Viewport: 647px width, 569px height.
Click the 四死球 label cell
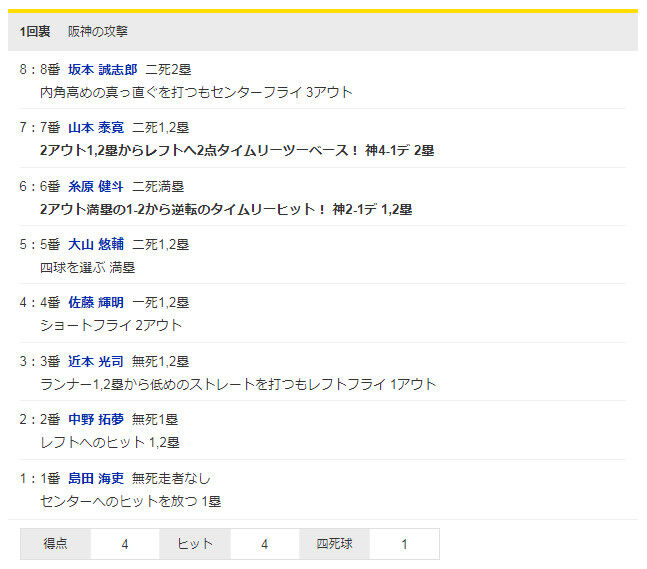(x=334, y=544)
